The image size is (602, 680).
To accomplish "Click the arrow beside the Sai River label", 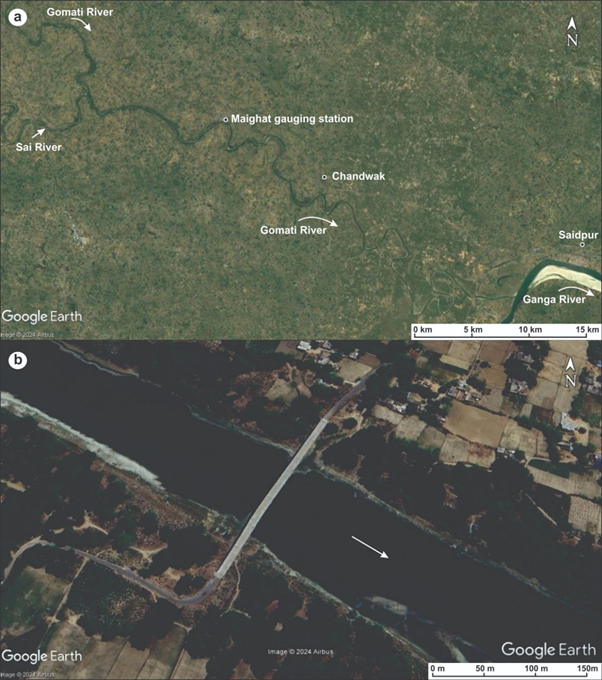I will (38, 132).
